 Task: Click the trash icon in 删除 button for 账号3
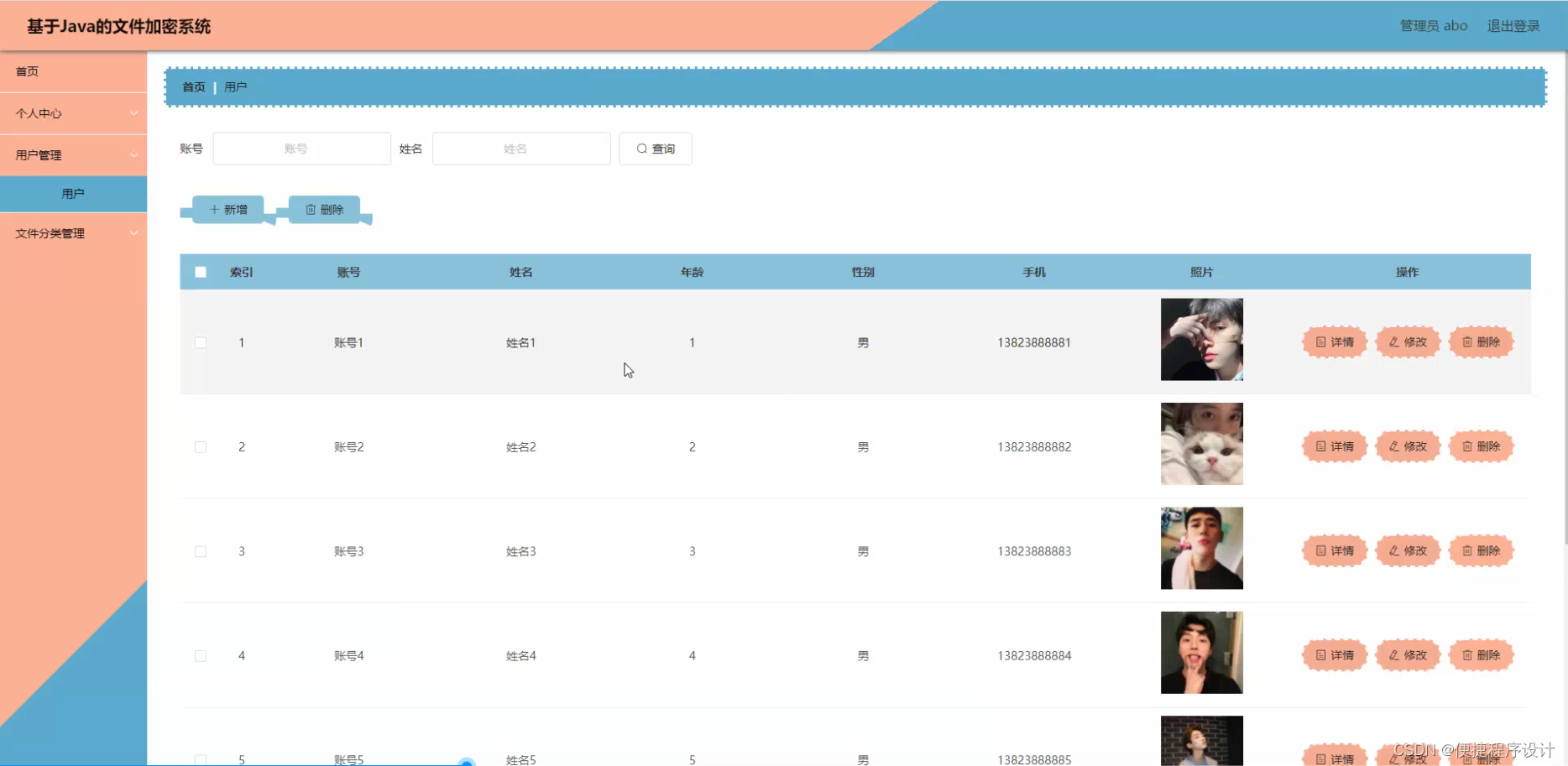click(x=1466, y=550)
